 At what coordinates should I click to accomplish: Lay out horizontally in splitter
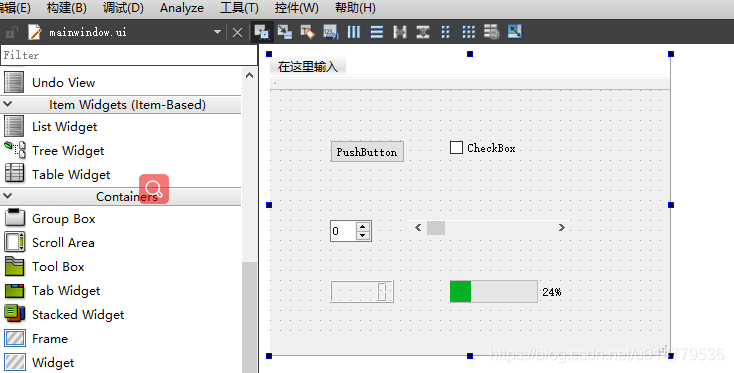(x=400, y=32)
